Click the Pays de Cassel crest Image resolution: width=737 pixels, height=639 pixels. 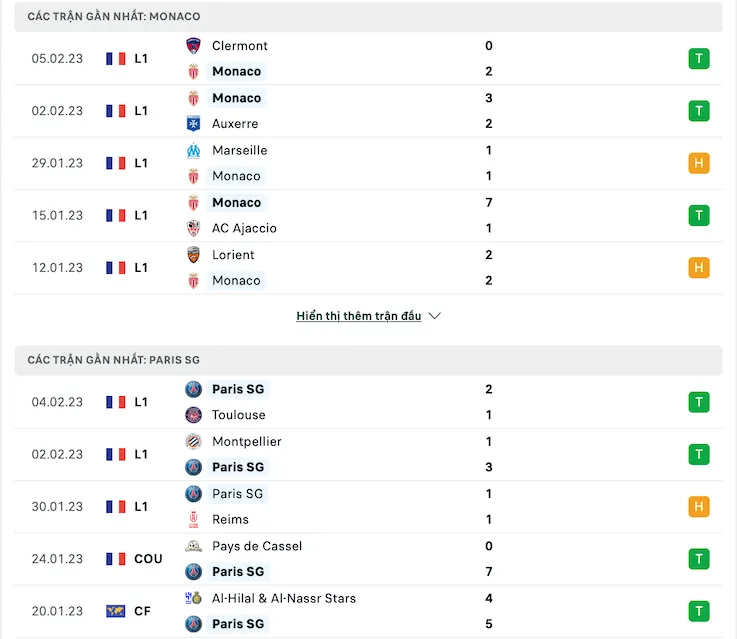(x=194, y=546)
